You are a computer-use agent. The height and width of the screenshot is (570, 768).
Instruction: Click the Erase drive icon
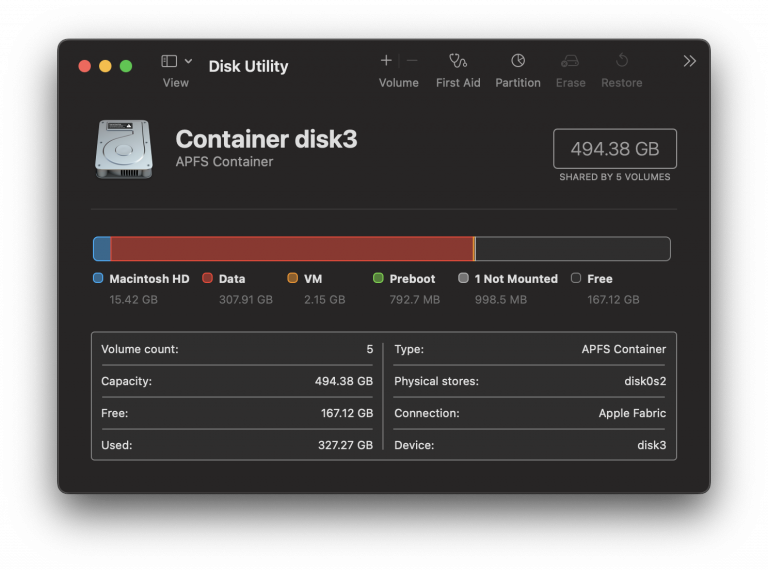tap(570, 61)
